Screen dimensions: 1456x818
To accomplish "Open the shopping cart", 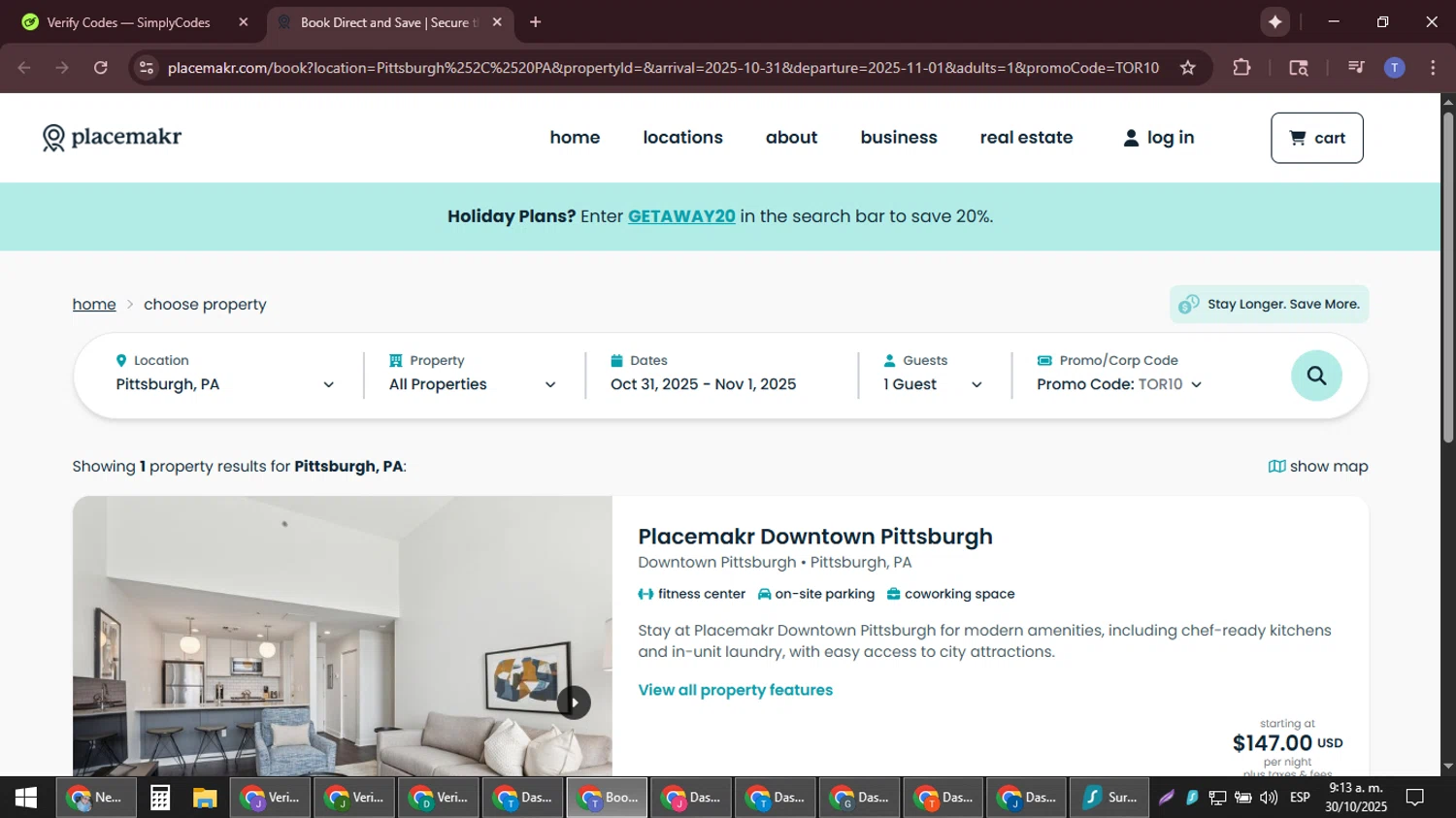I will (x=1316, y=138).
